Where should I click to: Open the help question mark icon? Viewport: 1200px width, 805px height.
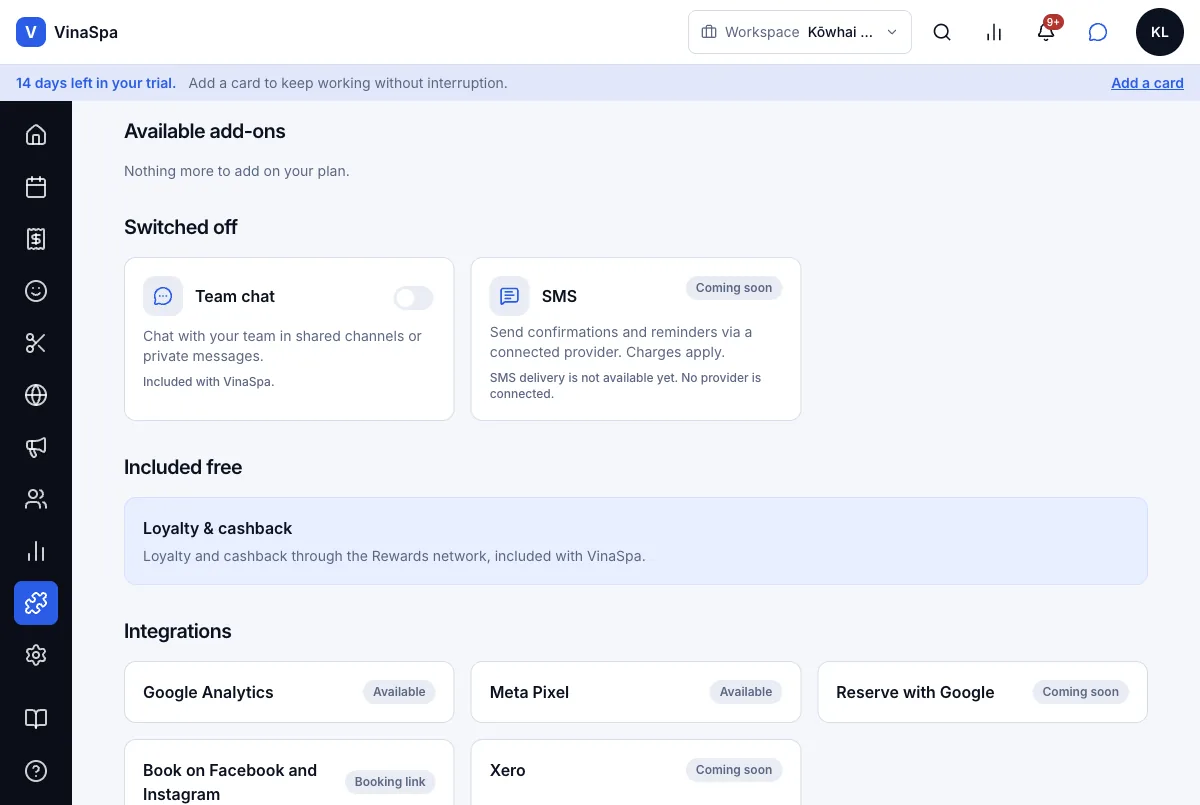click(36, 771)
